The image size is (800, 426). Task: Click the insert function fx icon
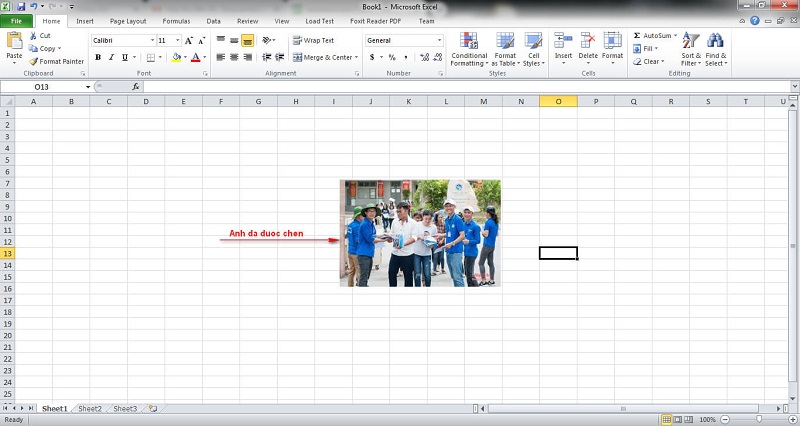tap(136, 87)
